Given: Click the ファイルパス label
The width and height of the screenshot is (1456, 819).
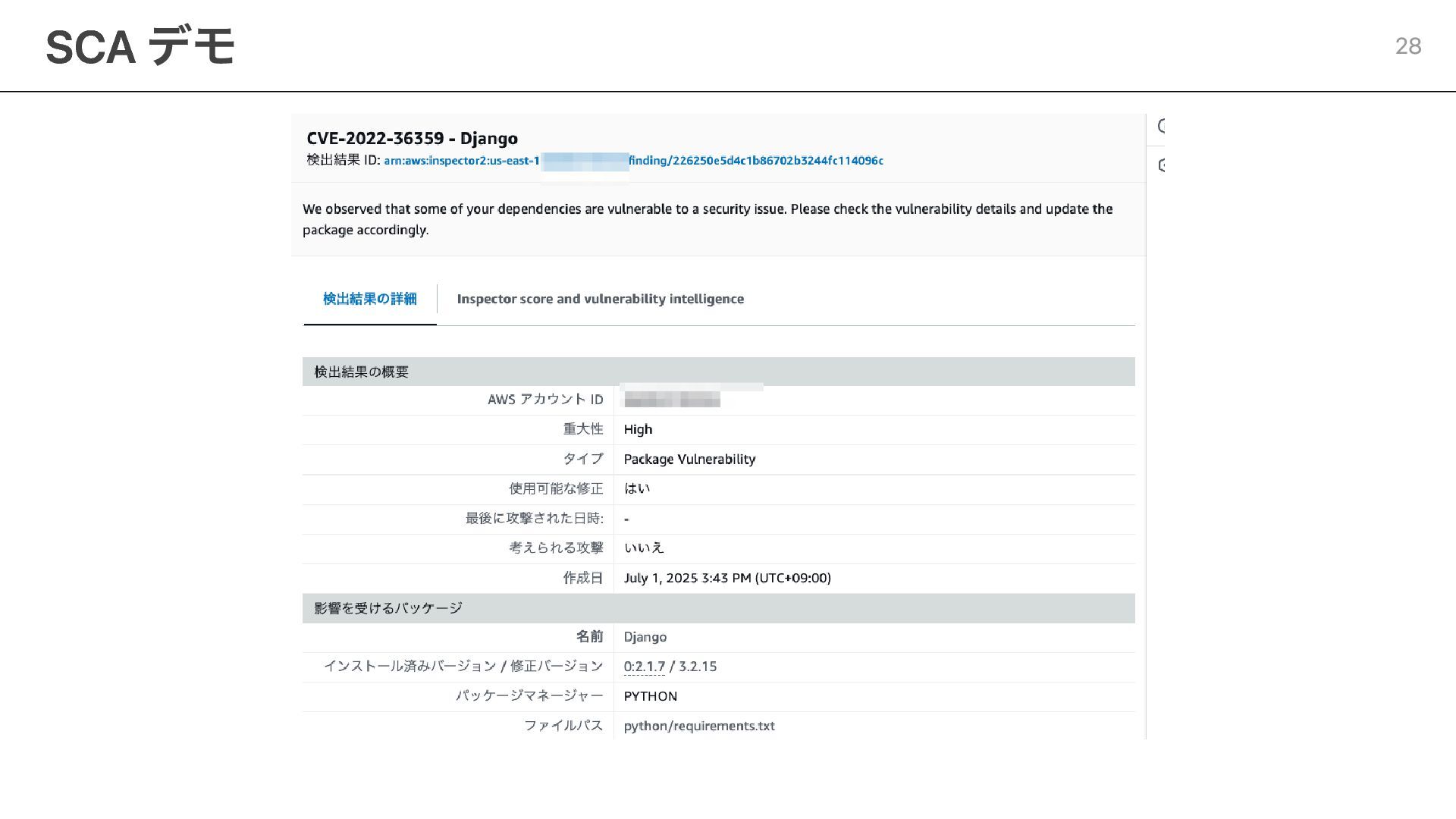Looking at the screenshot, I should (x=563, y=726).
